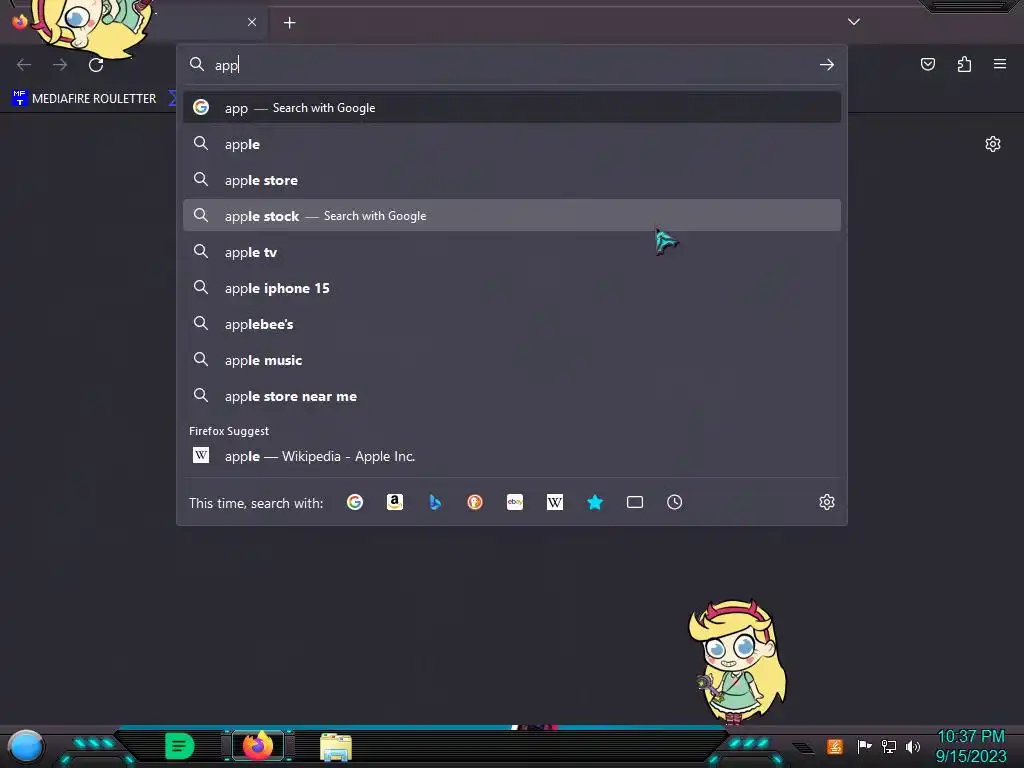Click Firefox taskbar button

coord(258,745)
